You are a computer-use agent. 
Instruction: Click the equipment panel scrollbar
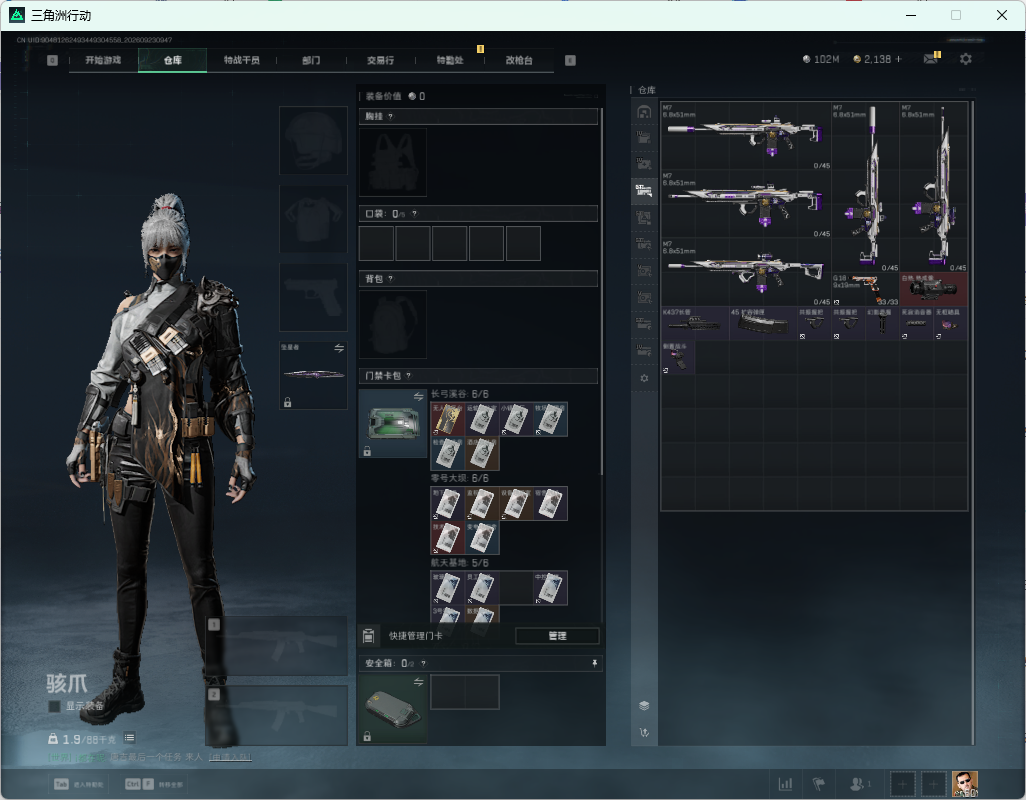point(601,292)
